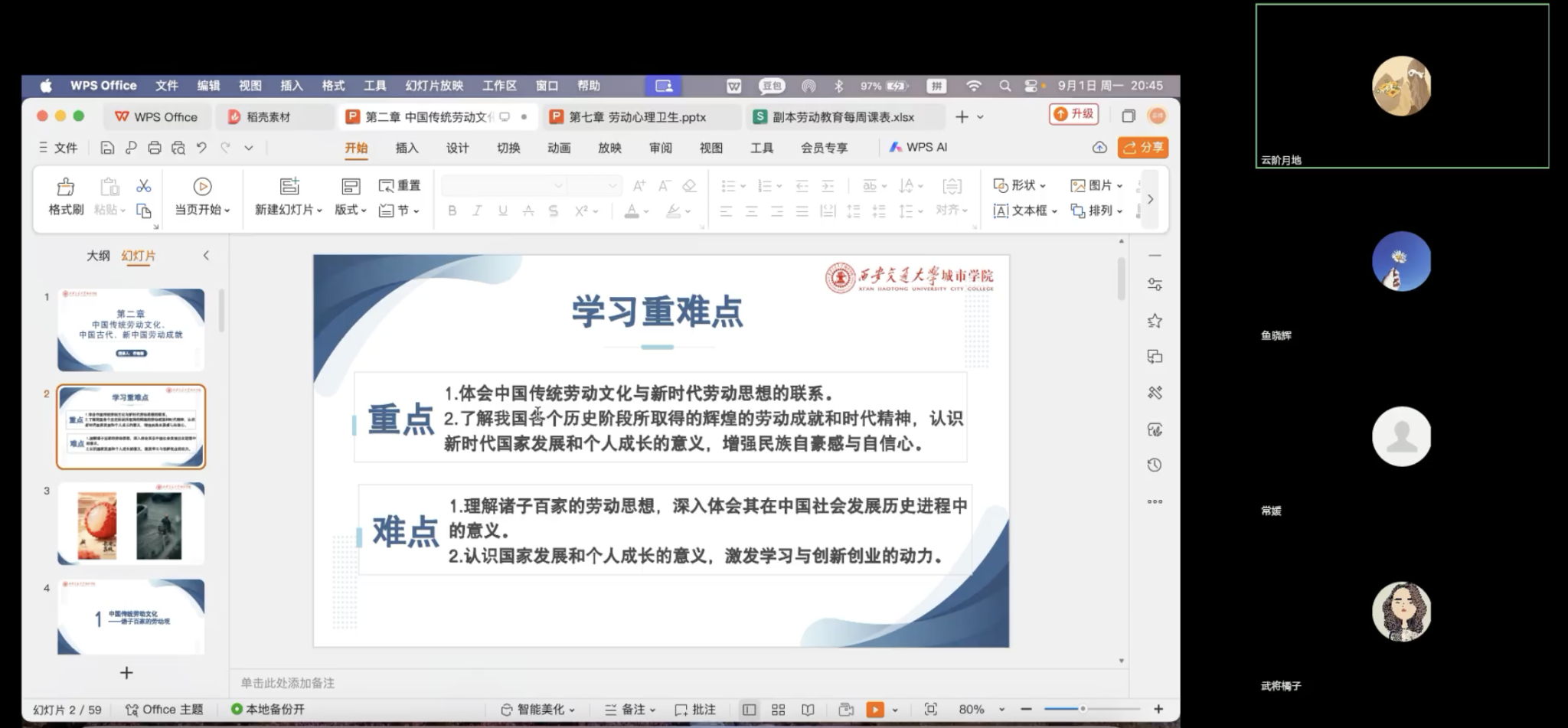Start slideshow with orange play button
The image size is (1568, 728).
874,710
